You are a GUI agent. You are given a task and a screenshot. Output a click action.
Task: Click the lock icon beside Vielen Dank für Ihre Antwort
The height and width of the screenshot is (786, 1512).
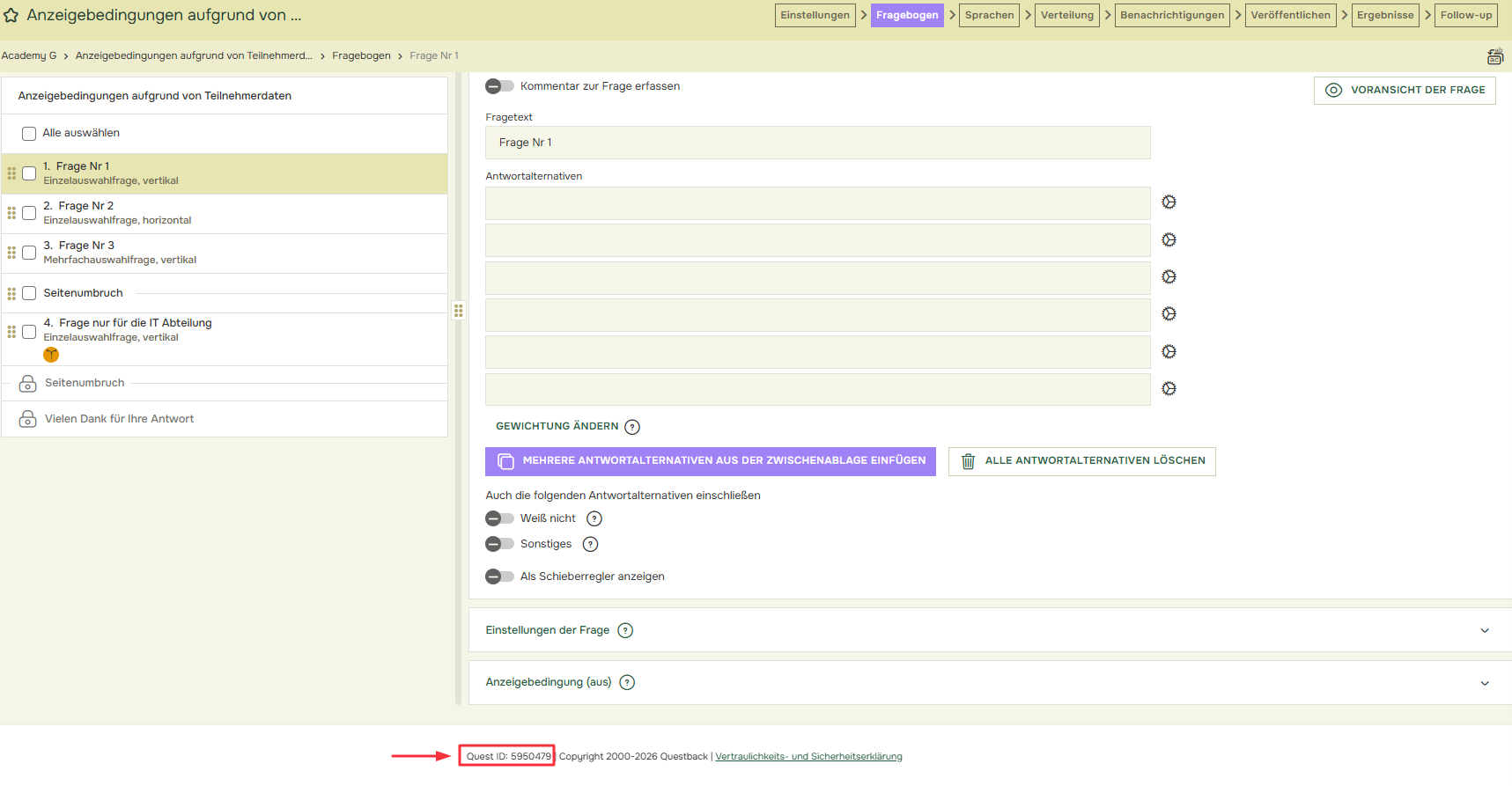(x=28, y=419)
